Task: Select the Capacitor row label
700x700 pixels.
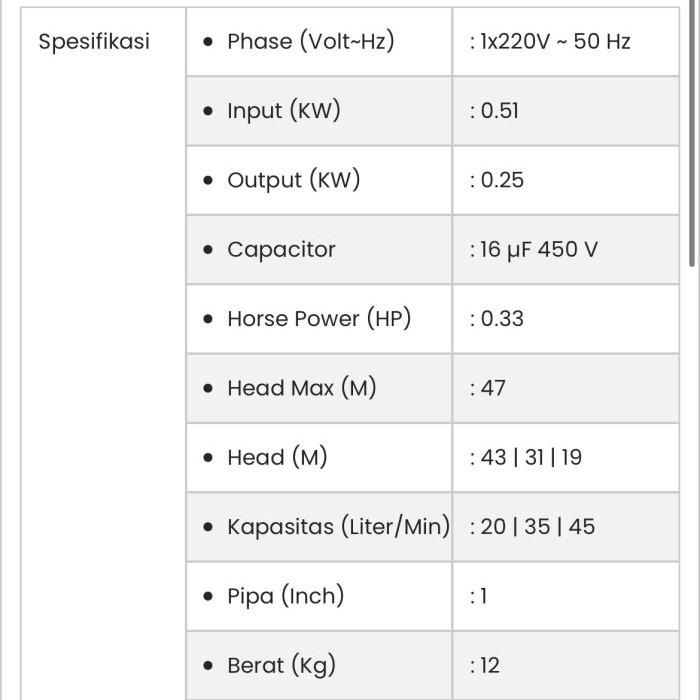Action: point(281,250)
